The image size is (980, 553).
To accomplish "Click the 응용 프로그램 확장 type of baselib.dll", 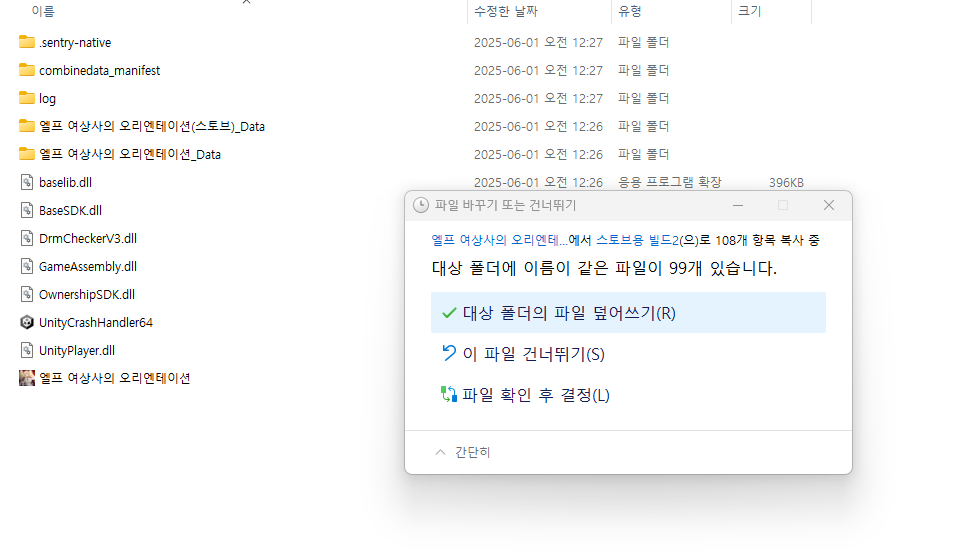I will pos(669,182).
